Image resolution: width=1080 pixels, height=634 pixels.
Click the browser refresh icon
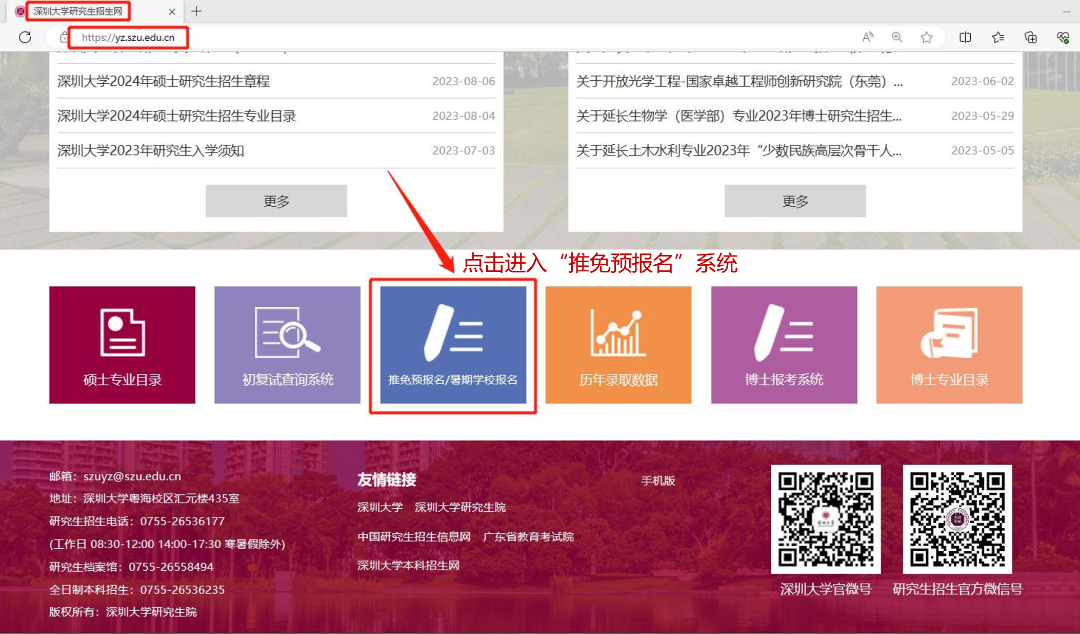click(x=25, y=37)
